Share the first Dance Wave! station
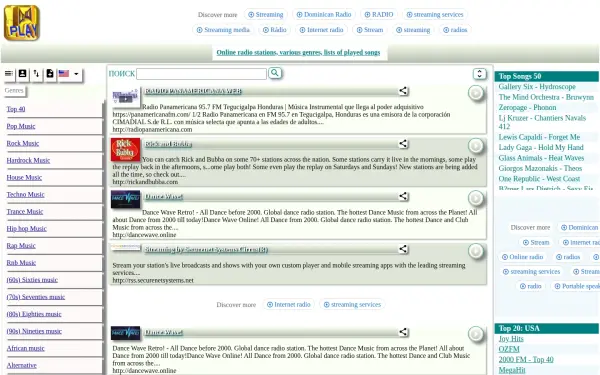 (403, 196)
